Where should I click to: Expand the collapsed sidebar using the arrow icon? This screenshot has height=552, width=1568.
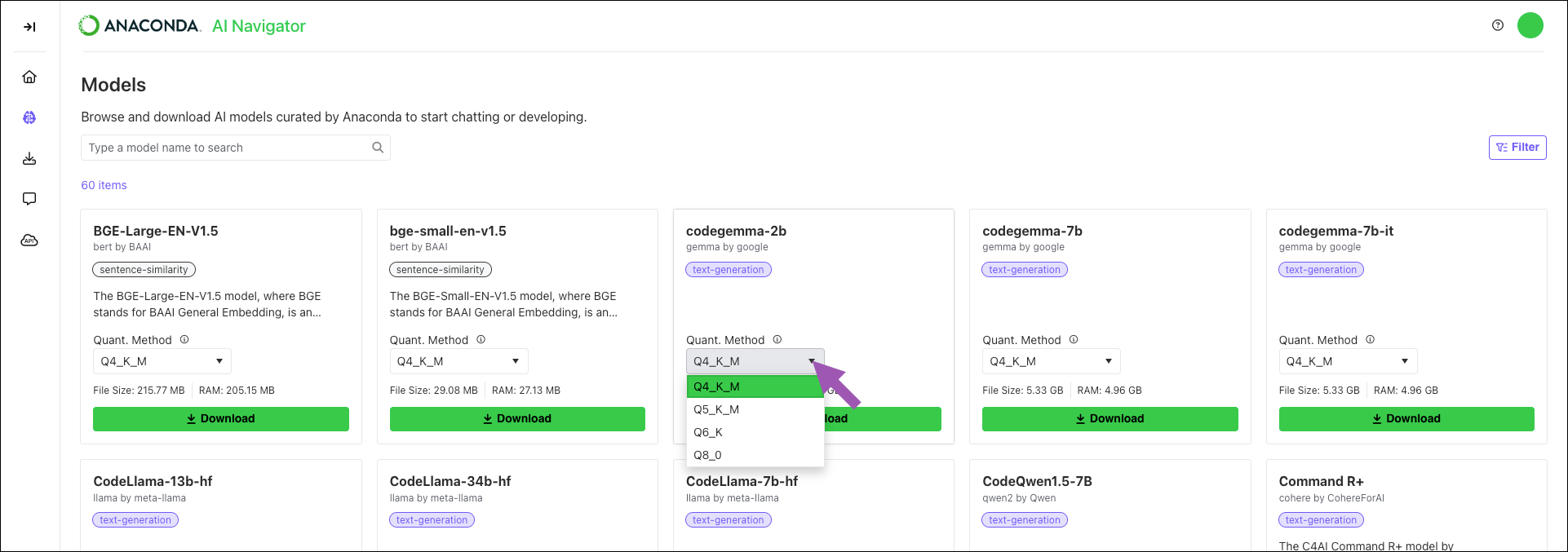(29, 27)
